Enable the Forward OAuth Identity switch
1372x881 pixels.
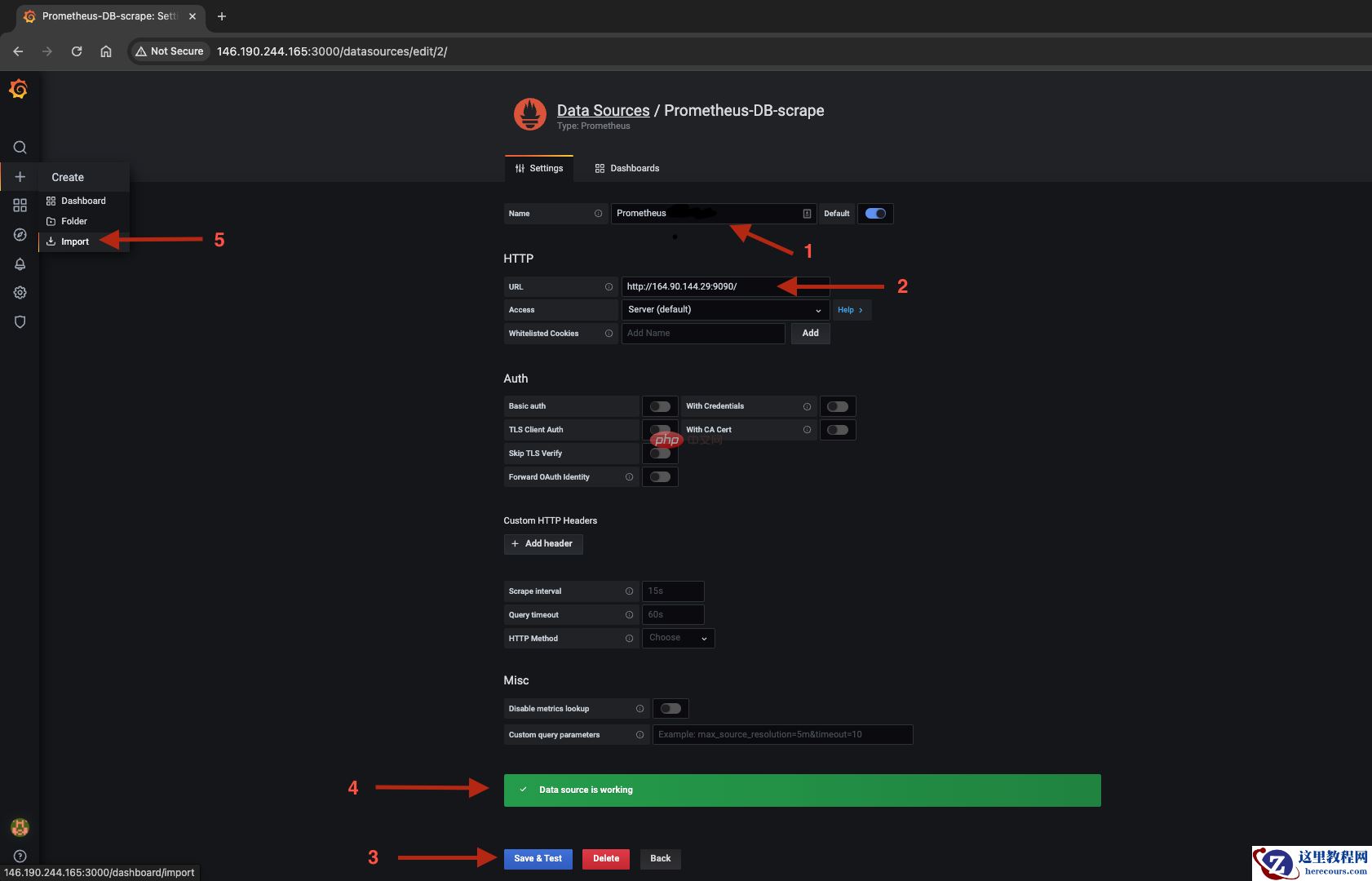pyautogui.click(x=660, y=477)
